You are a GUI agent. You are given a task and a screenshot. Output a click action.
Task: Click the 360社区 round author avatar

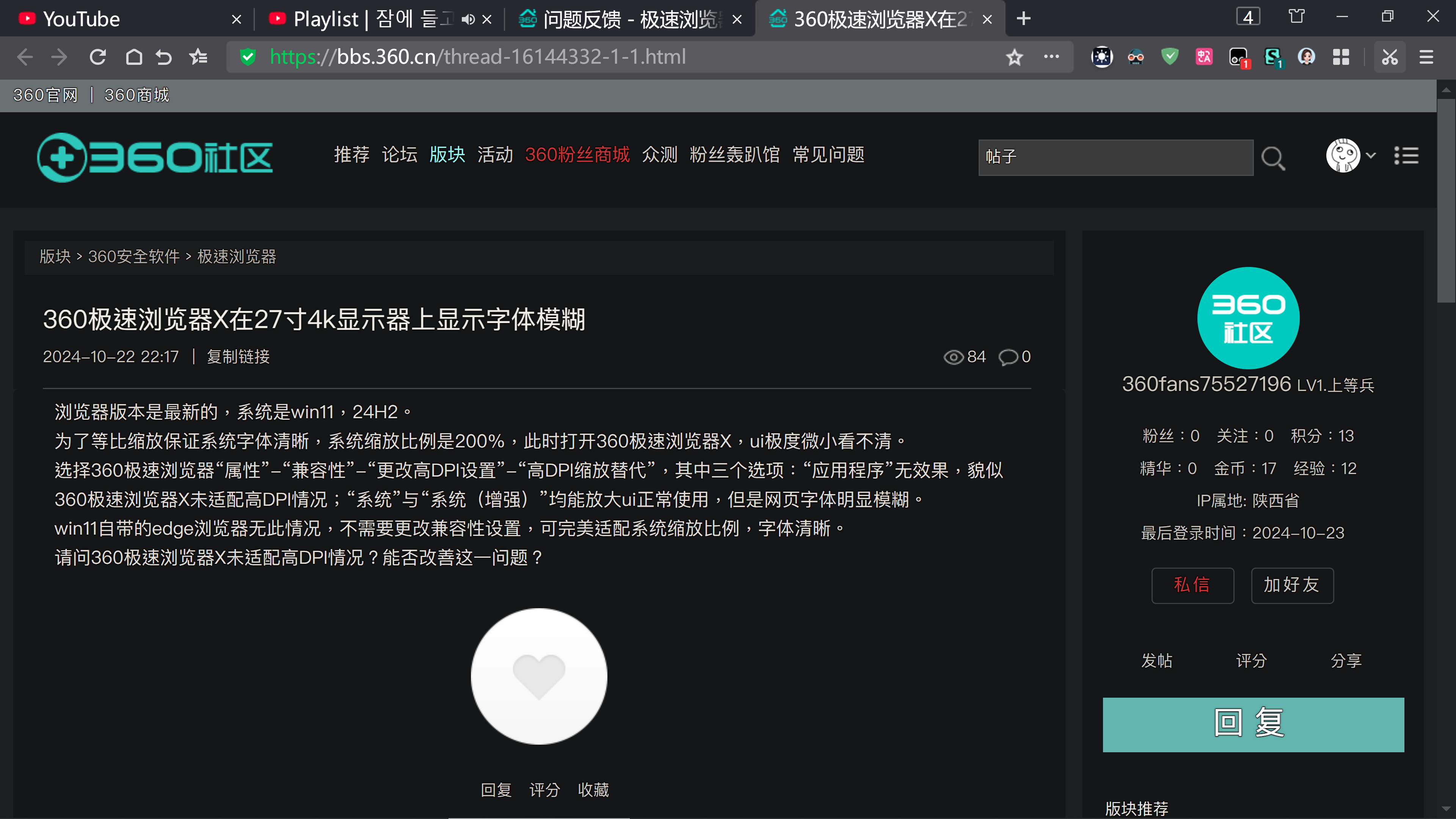(x=1248, y=318)
